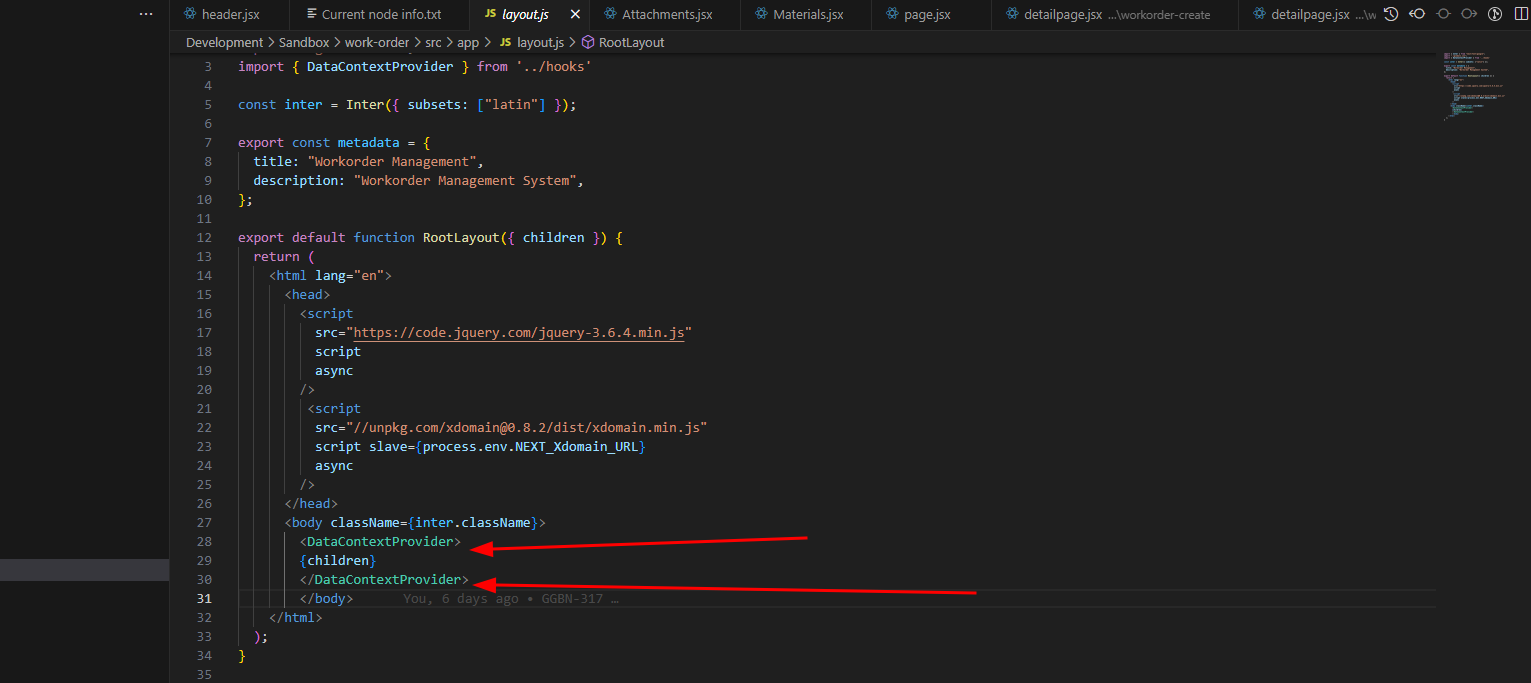Click the jQuery script URL link

click(519, 333)
